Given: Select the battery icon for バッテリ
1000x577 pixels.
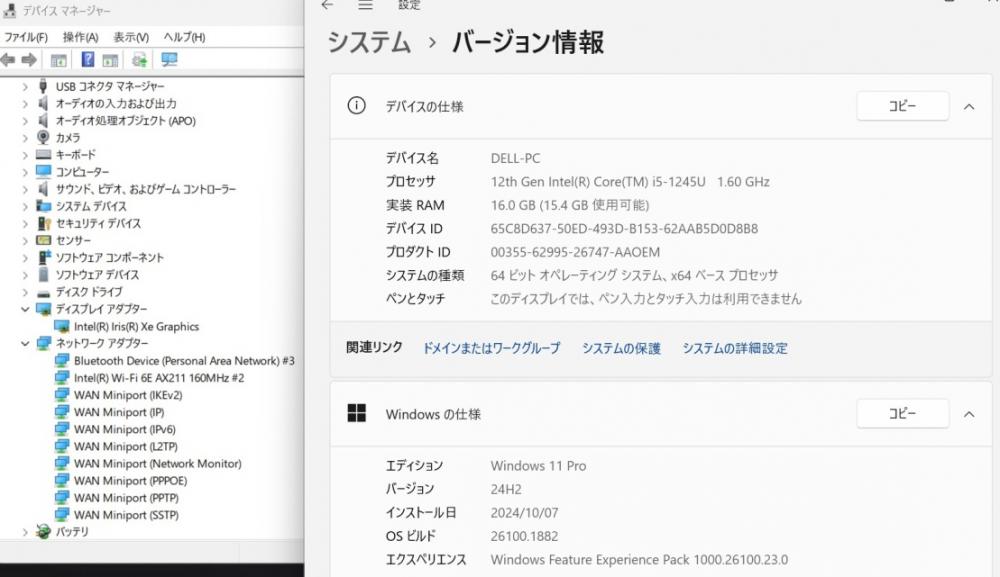Looking at the screenshot, I should coord(43,531).
